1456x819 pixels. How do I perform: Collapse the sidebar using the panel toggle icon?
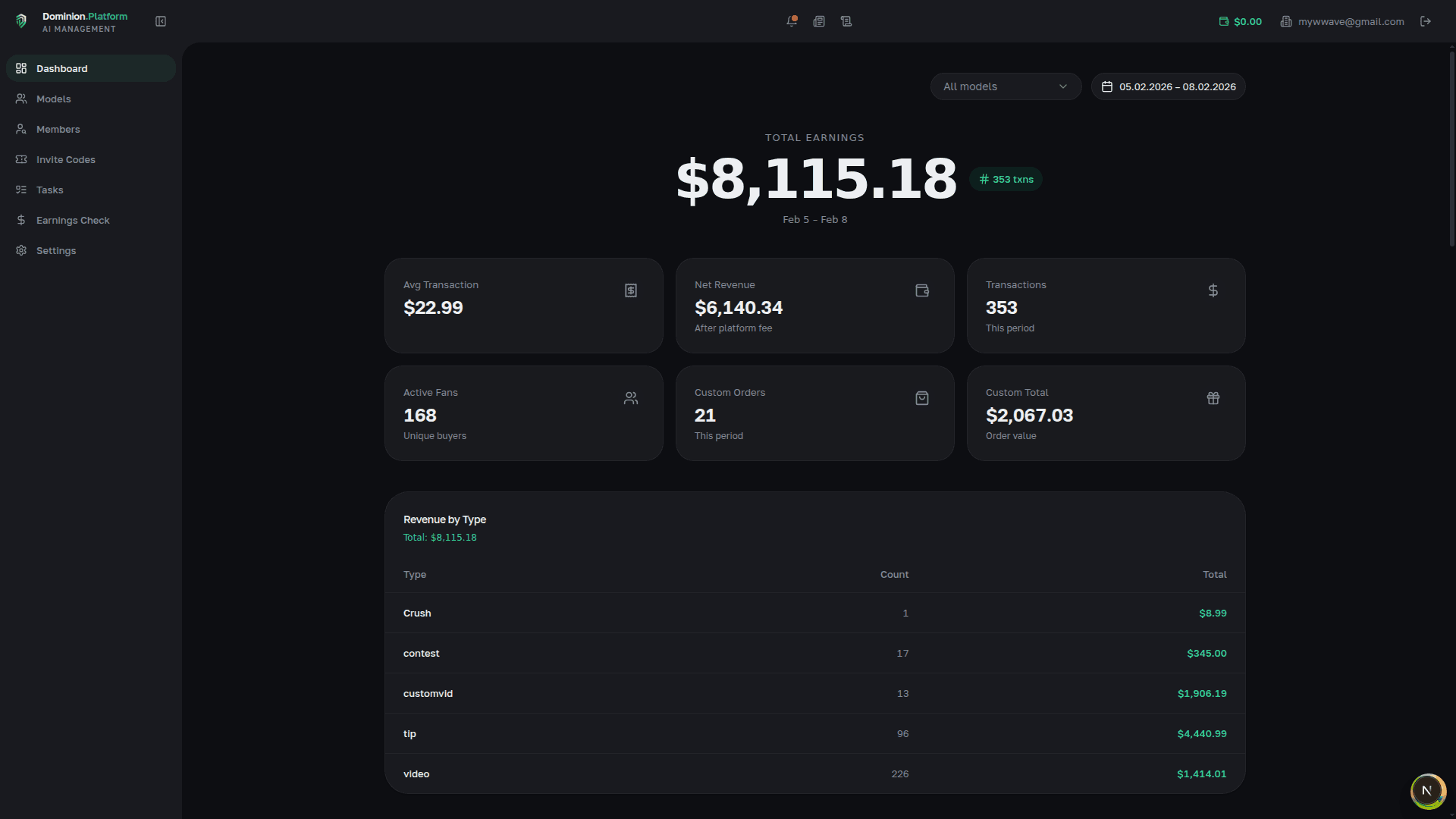[161, 21]
